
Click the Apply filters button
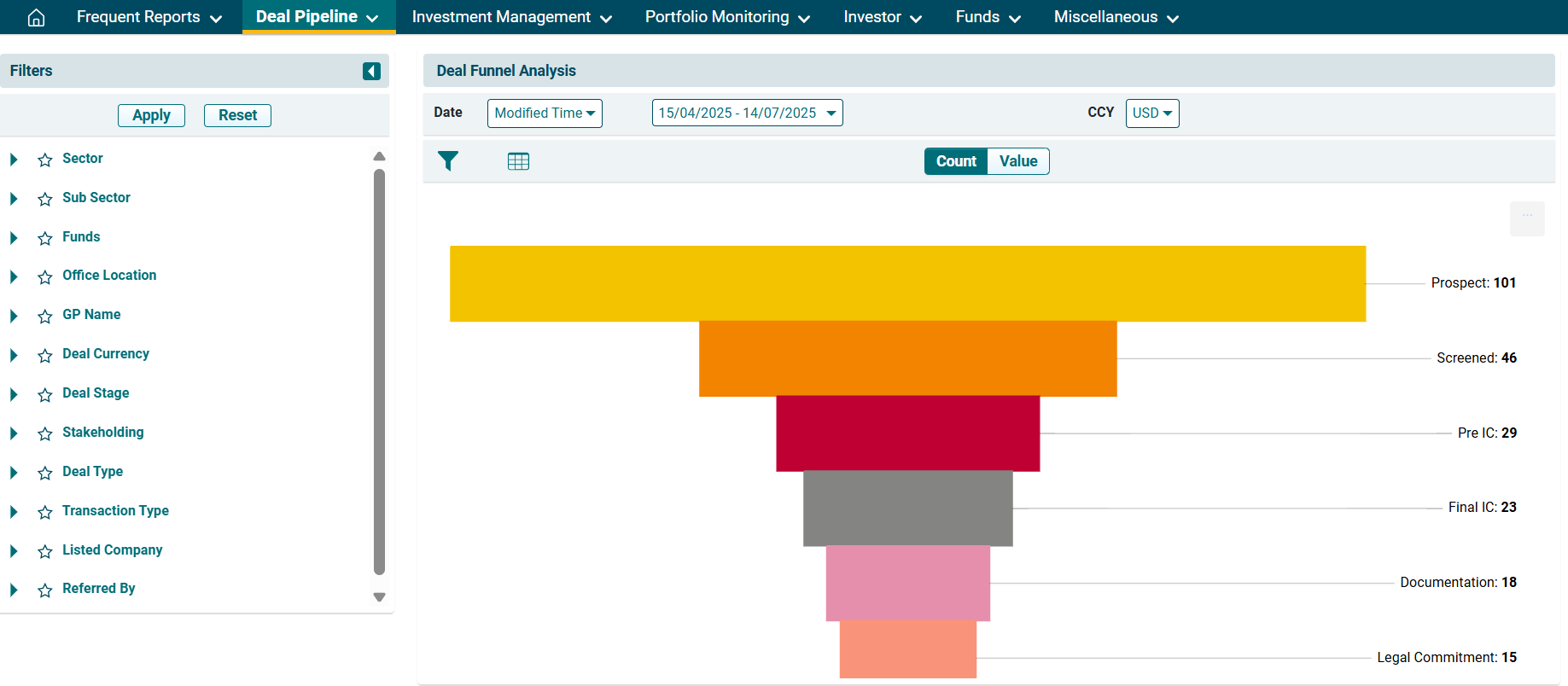151,115
